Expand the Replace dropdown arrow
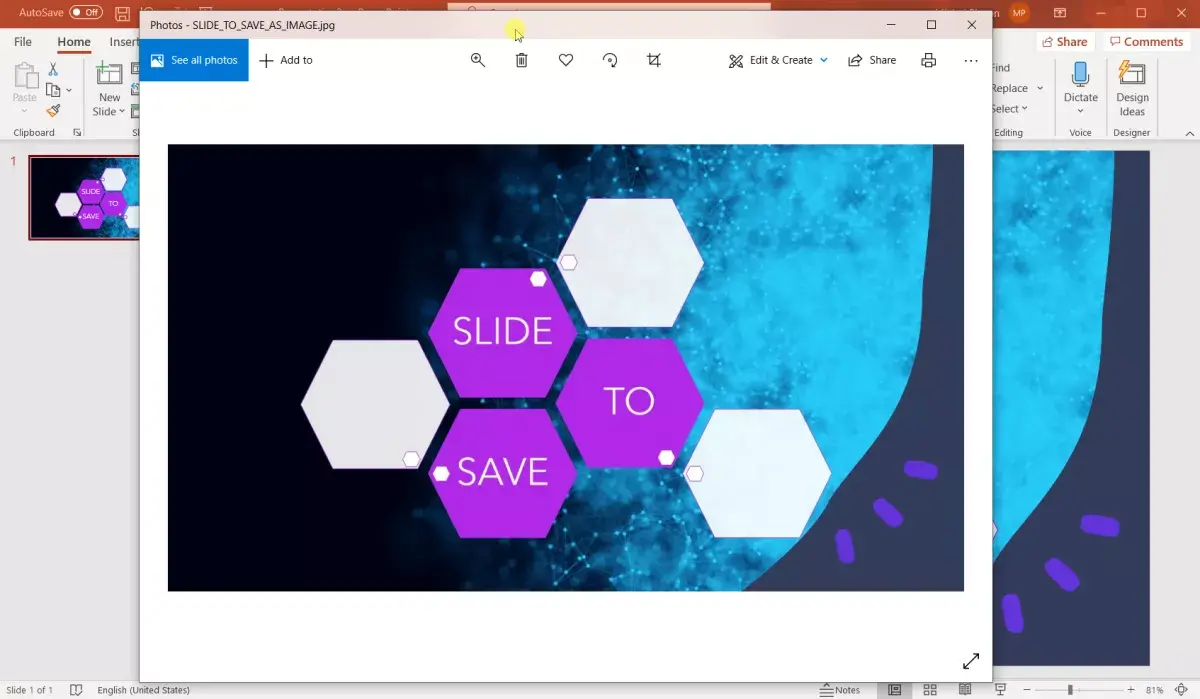Screen dimensions: 1200x699 1040,88
